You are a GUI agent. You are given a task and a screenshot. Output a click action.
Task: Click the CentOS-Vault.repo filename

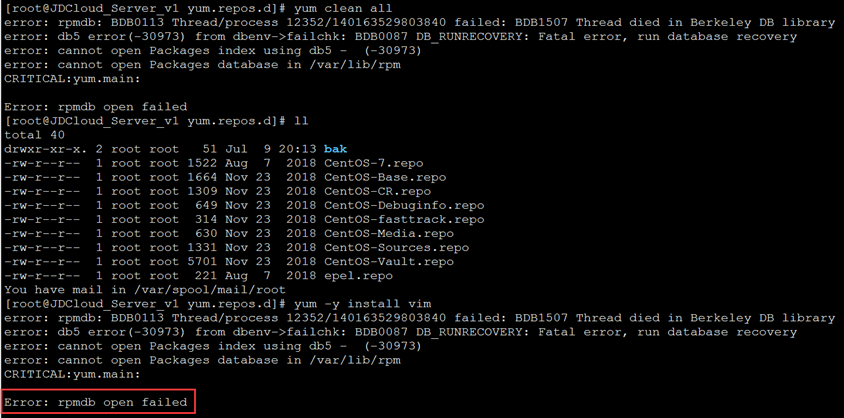click(389, 261)
